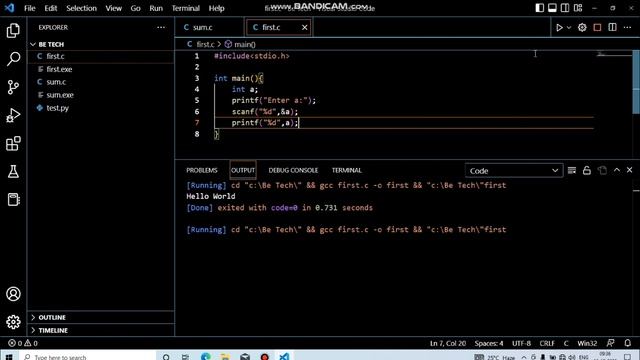The width and height of the screenshot is (640, 360).
Task: Select first.c in the explorer tree
Action: [x=101, y=56]
